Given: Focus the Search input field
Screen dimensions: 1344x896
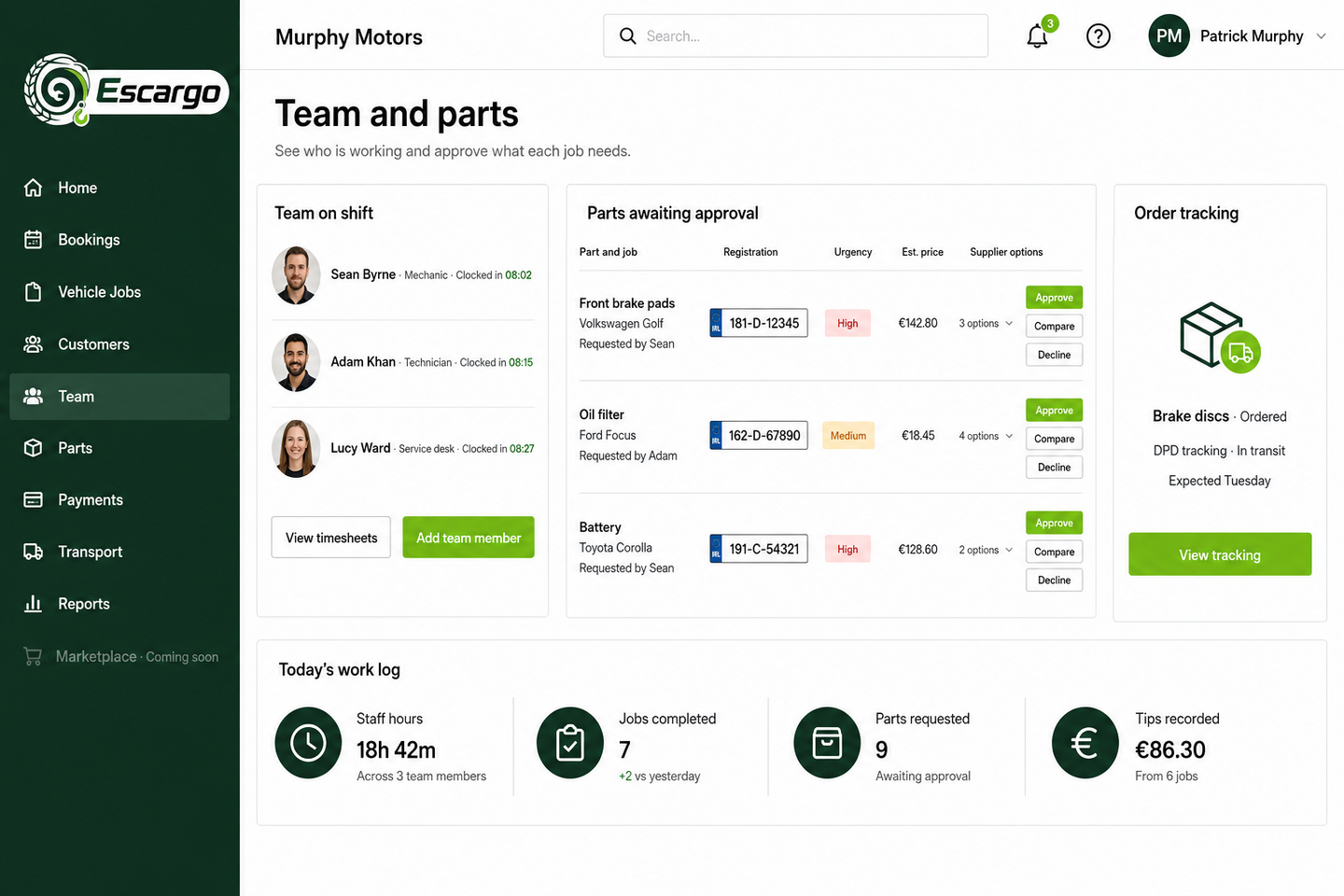Looking at the screenshot, I should tap(795, 35).
